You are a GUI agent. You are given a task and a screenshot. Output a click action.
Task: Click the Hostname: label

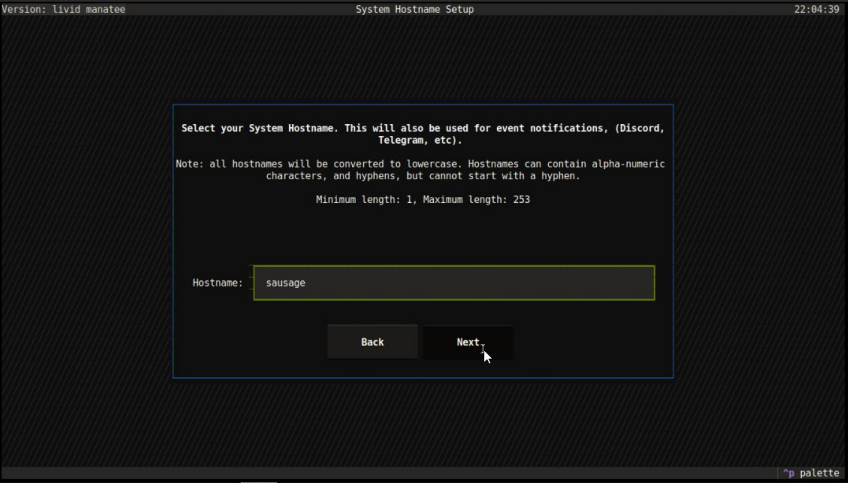point(217,283)
